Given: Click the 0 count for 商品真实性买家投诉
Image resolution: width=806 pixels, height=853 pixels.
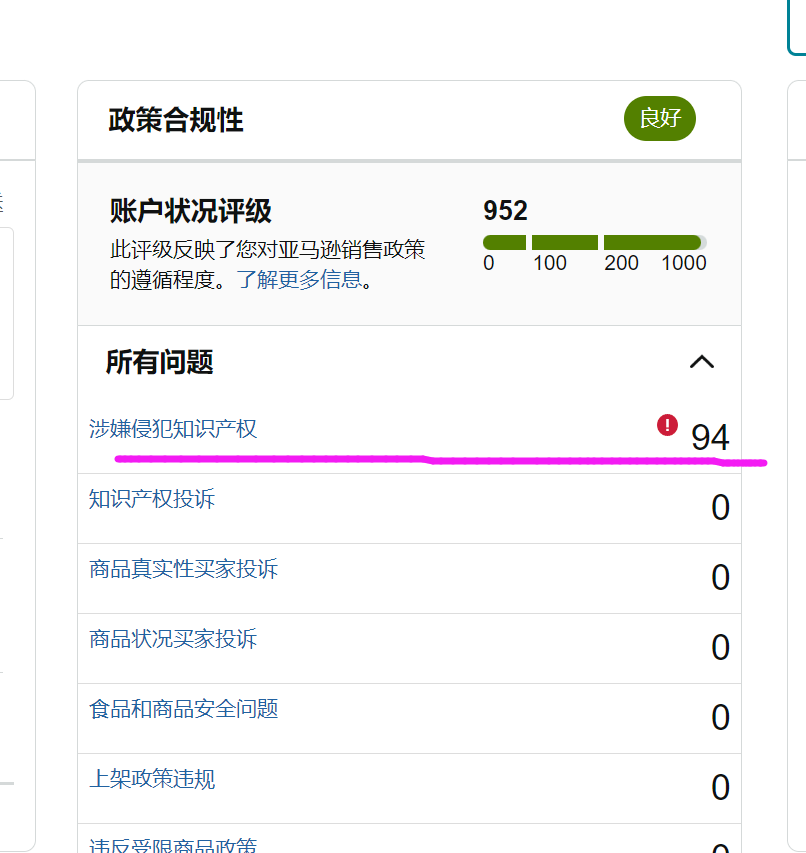Looking at the screenshot, I should [x=720, y=577].
